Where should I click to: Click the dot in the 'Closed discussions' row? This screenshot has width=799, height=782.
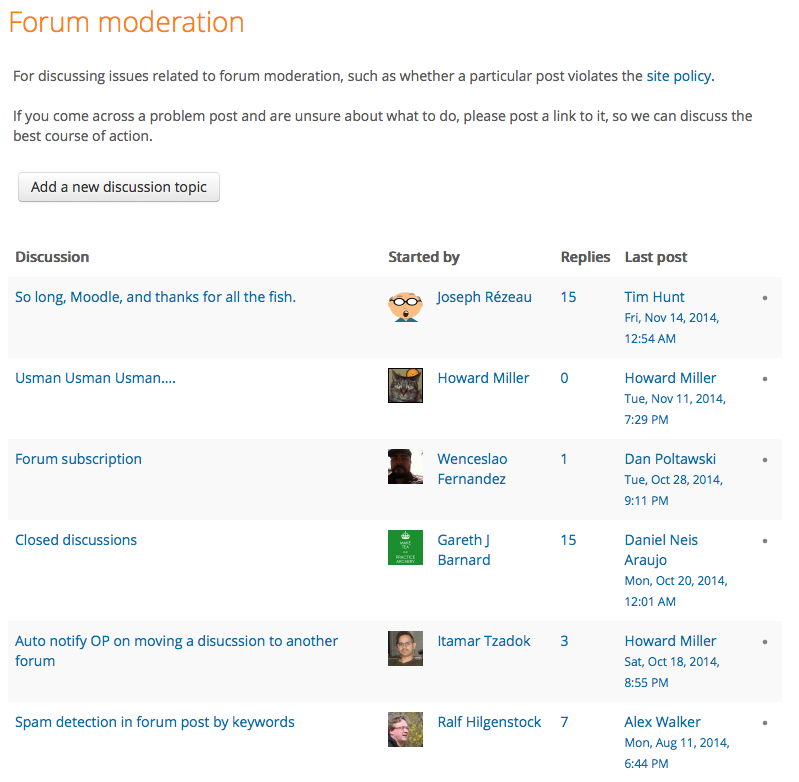pos(765,541)
